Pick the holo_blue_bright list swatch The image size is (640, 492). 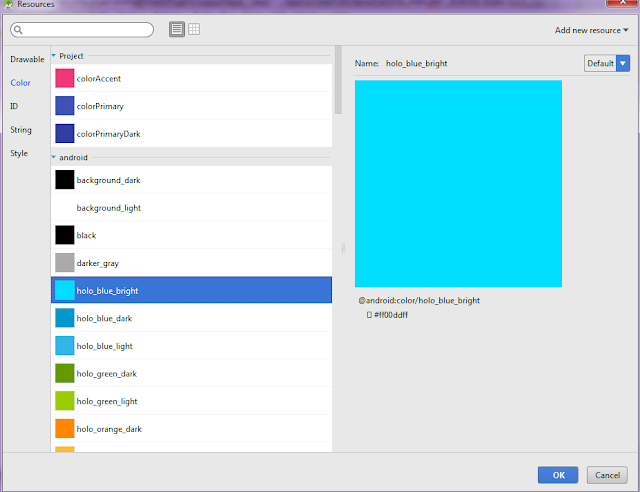[65, 290]
